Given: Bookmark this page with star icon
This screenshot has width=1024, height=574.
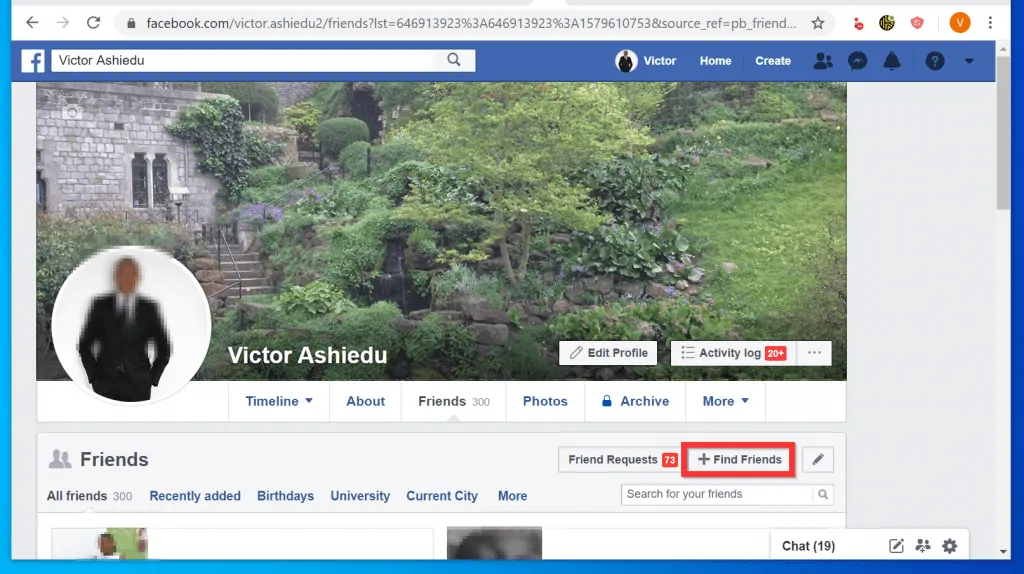Looking at the screenshot, I should point(818,22).
